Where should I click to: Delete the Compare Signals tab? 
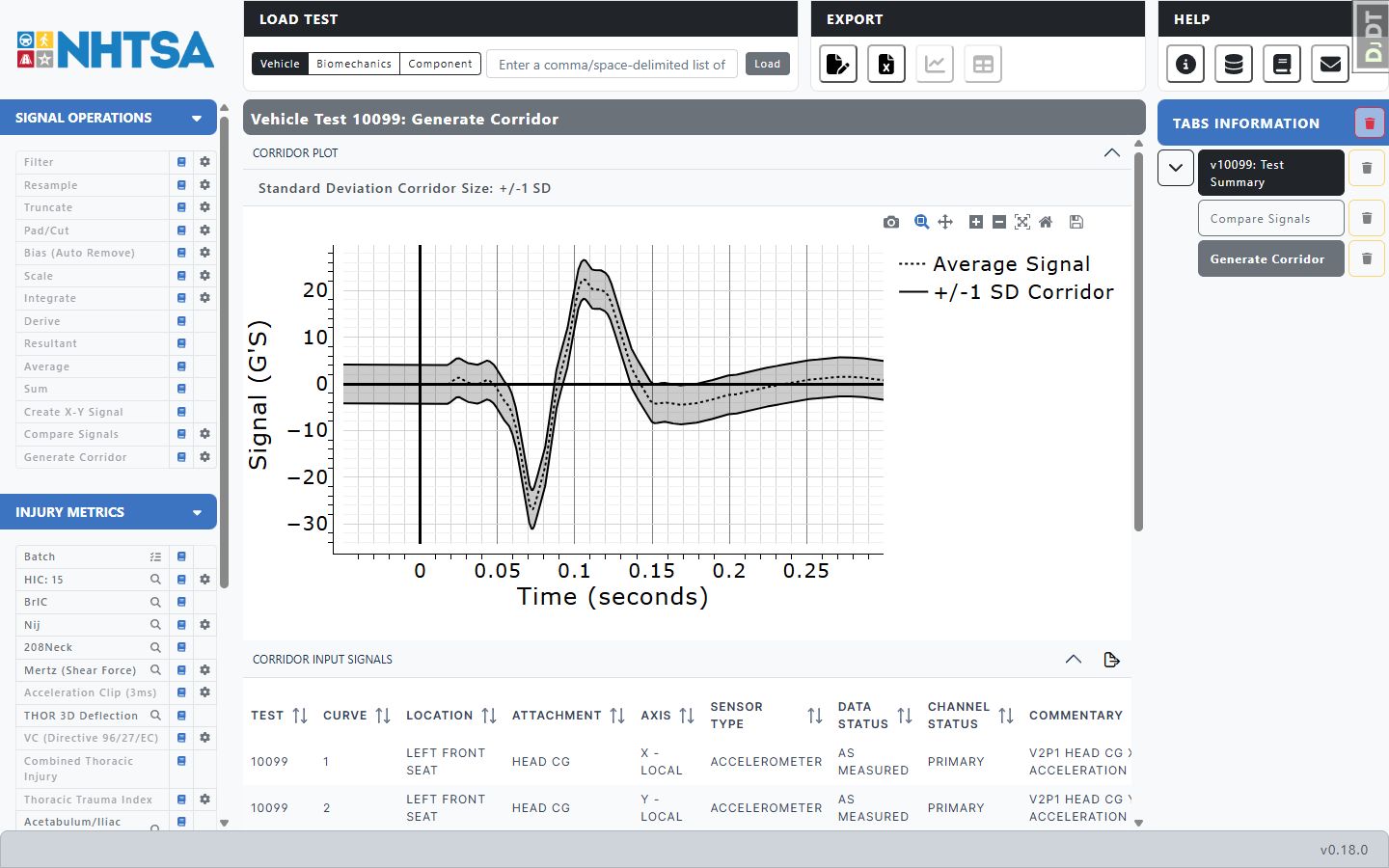click(x=1367, y=218)
